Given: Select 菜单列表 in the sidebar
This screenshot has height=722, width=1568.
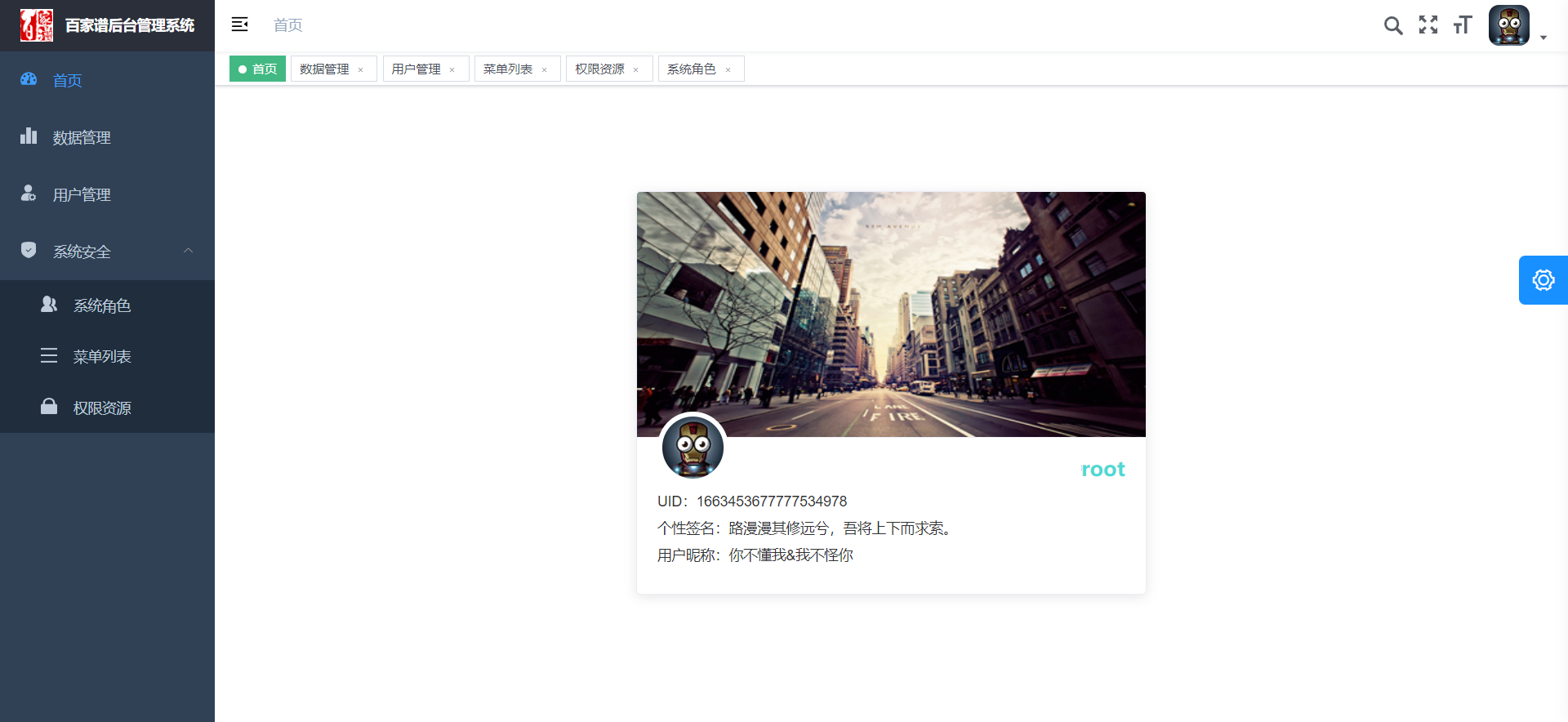Looking at the screenshot, I should point(102,357).
